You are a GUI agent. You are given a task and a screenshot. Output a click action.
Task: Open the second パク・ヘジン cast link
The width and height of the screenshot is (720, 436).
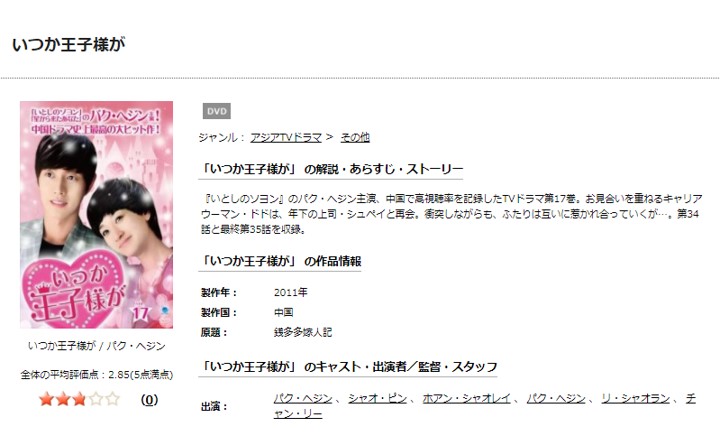click(556, 398)
